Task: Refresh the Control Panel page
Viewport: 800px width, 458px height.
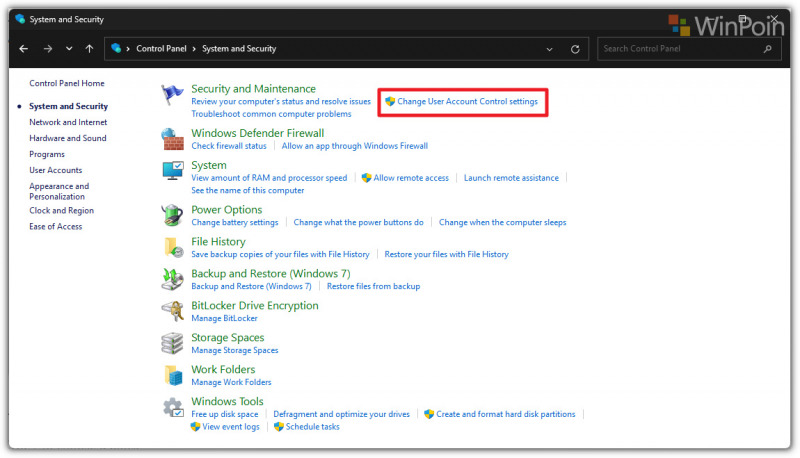Action: pyautogui.click(x=575, y=49)
